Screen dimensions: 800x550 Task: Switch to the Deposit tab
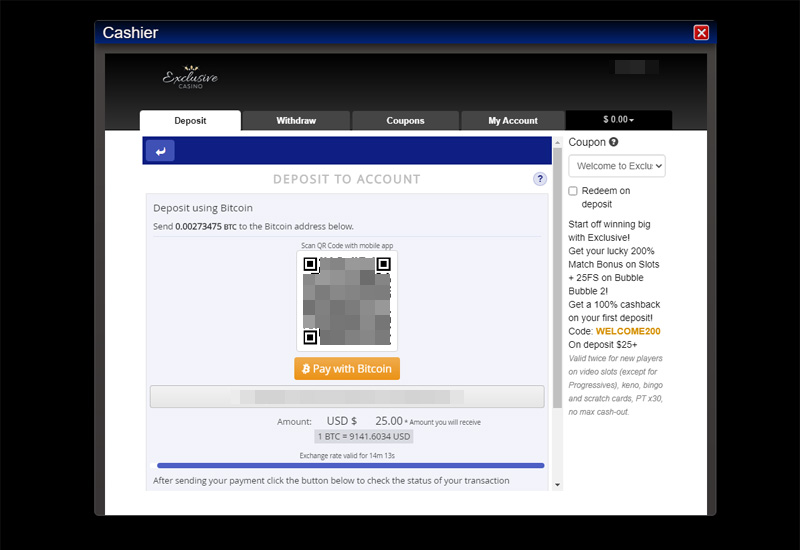coord(190,121)
